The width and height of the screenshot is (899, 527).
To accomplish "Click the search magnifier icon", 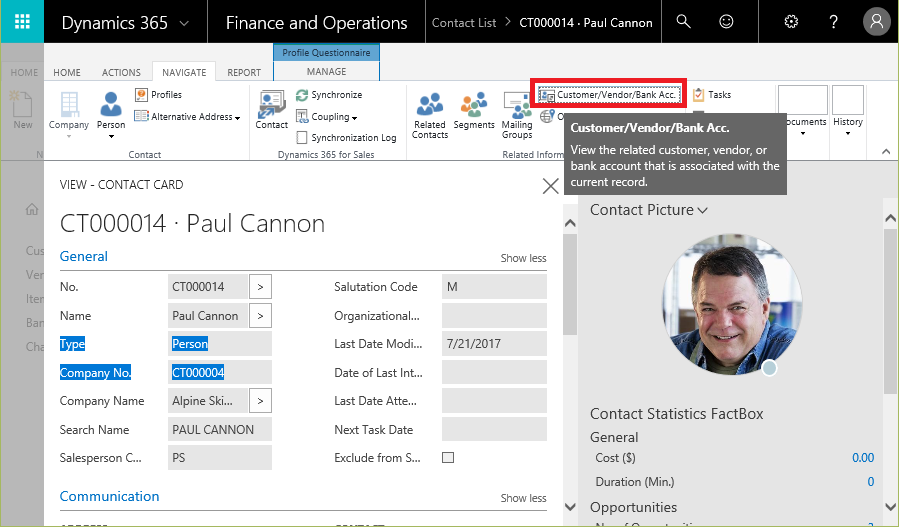I will tap(683, 22).
